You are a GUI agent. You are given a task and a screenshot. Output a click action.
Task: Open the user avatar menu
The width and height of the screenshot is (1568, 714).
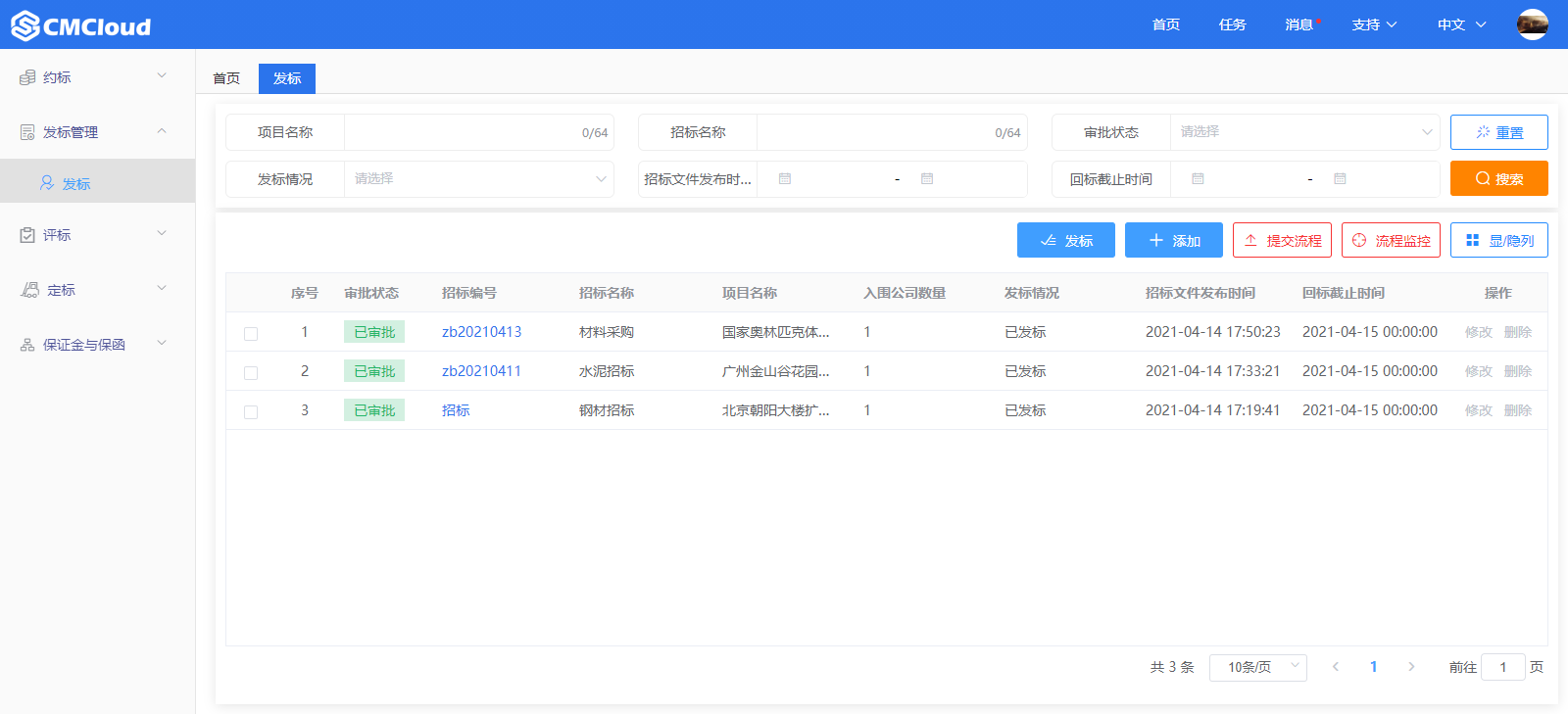point(1532,24)
